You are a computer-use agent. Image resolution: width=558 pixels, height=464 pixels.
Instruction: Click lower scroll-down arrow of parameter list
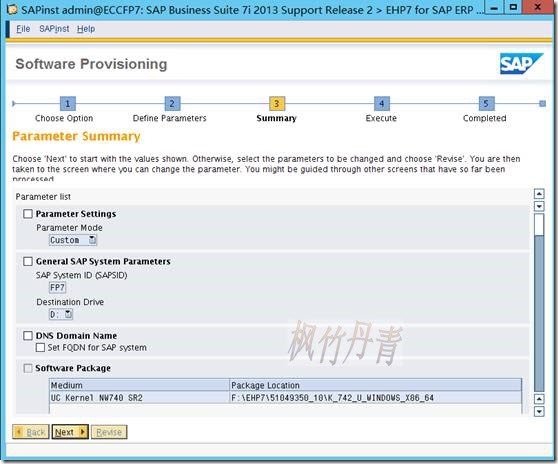(539, 412)
